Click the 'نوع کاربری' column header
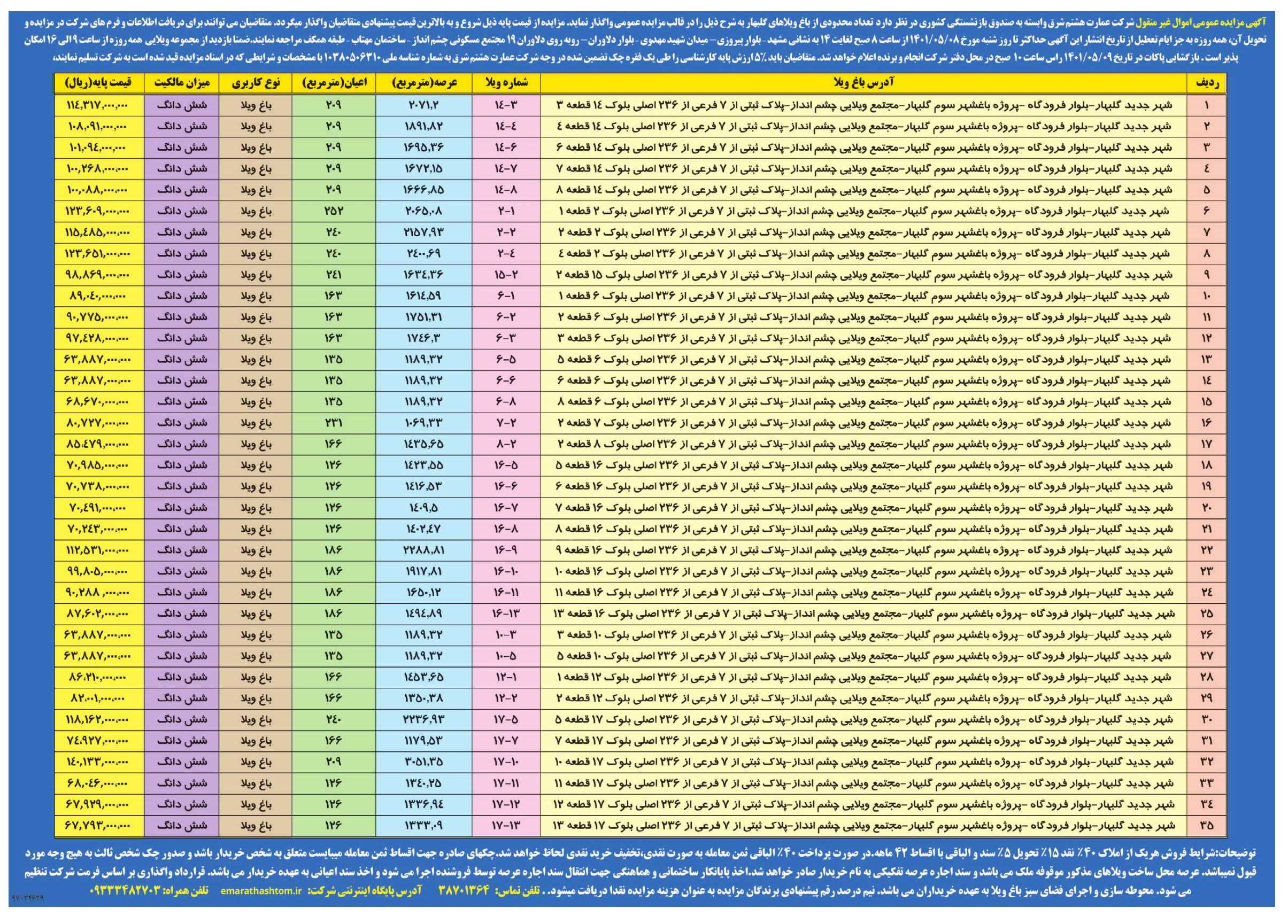Image resolution: width=1288 pixels, height=924 pixels. [x=256, y=83]
